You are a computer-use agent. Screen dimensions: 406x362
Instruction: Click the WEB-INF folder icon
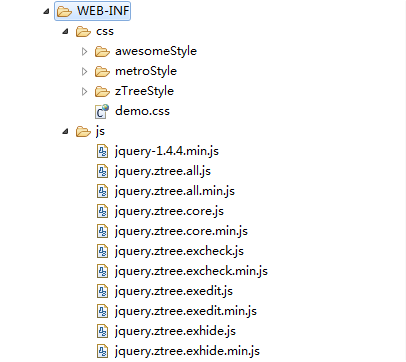(x=64, y=11)
